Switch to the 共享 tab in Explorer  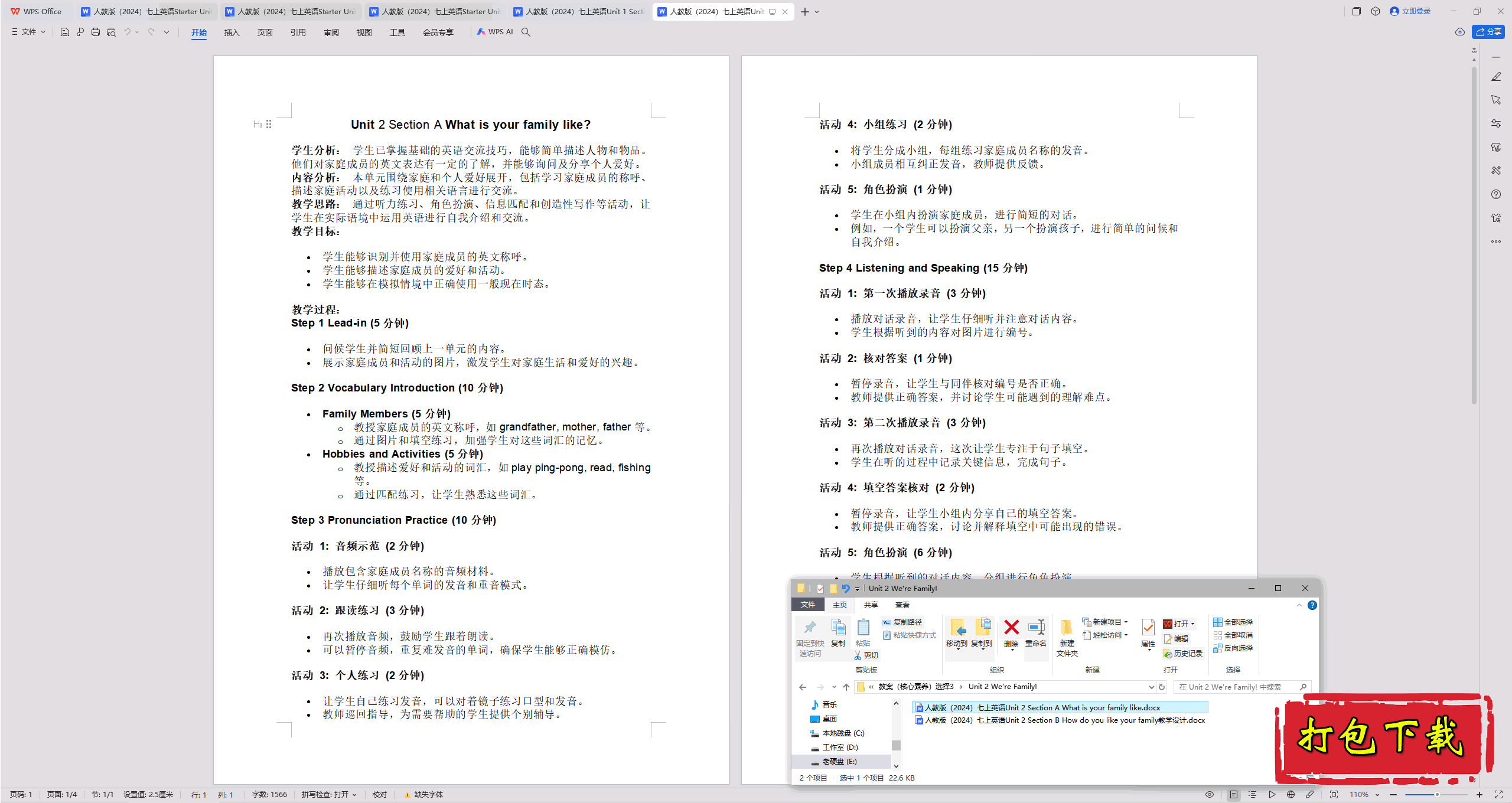tap(871, 605)
